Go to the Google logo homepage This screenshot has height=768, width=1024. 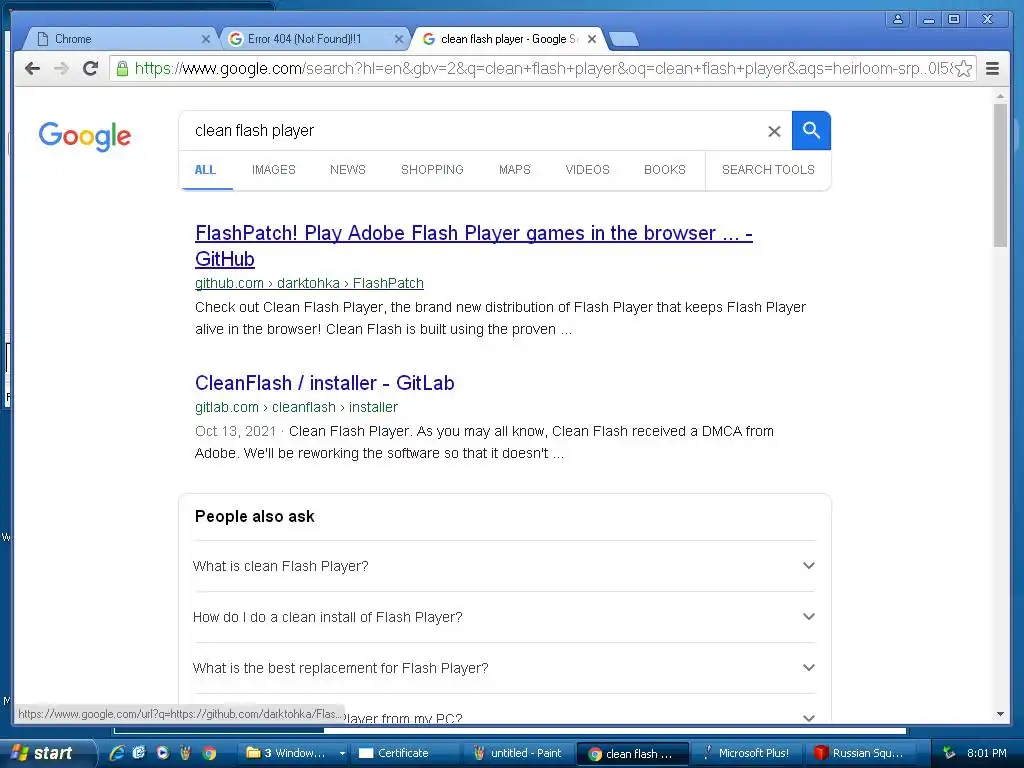pos(85,136)
